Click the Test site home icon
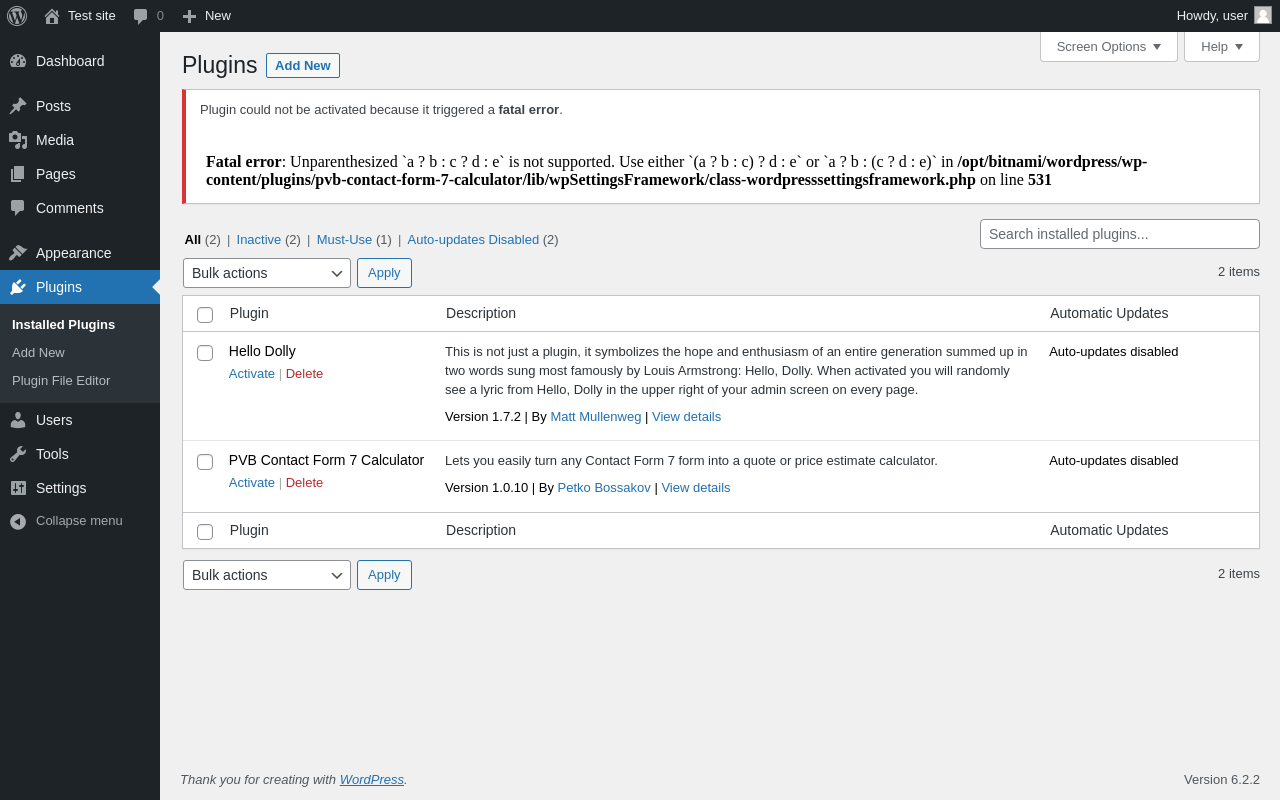This screenshot has height=800, width=1280. click(x=52, y=16)
